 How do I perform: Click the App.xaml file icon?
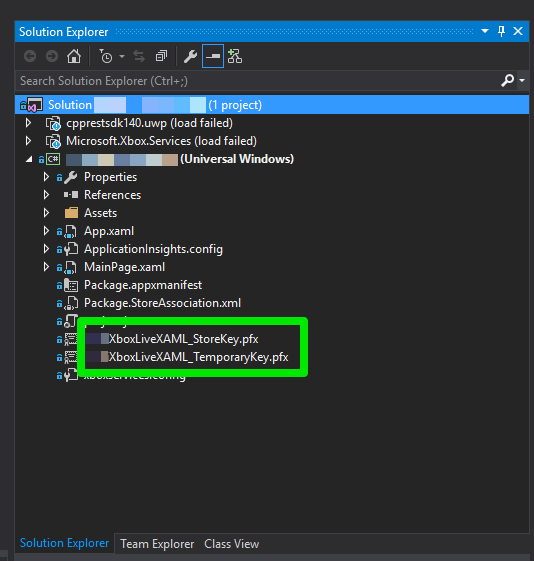pos(70,231)
